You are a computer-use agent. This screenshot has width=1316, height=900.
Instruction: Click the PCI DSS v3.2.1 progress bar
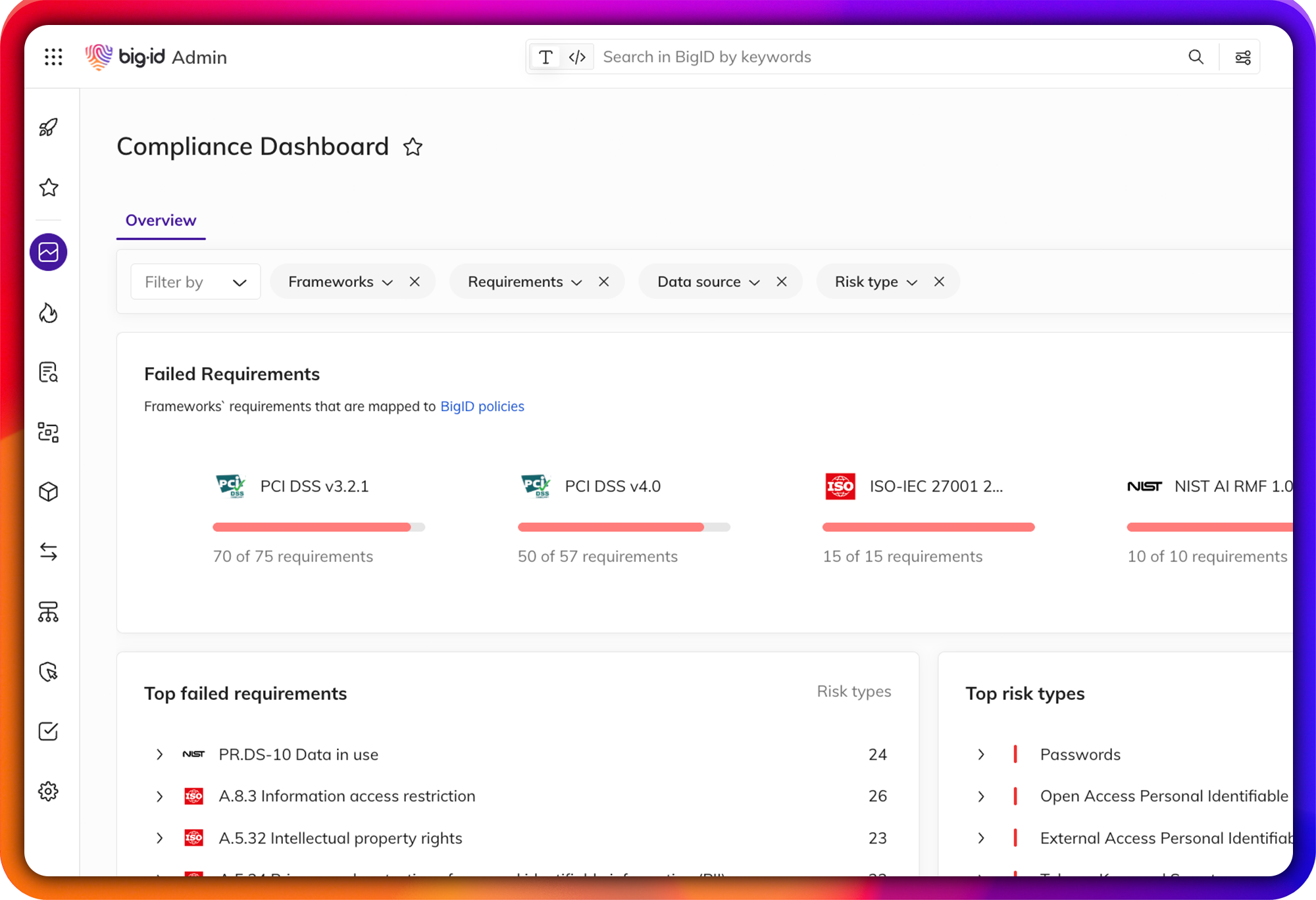318,527
